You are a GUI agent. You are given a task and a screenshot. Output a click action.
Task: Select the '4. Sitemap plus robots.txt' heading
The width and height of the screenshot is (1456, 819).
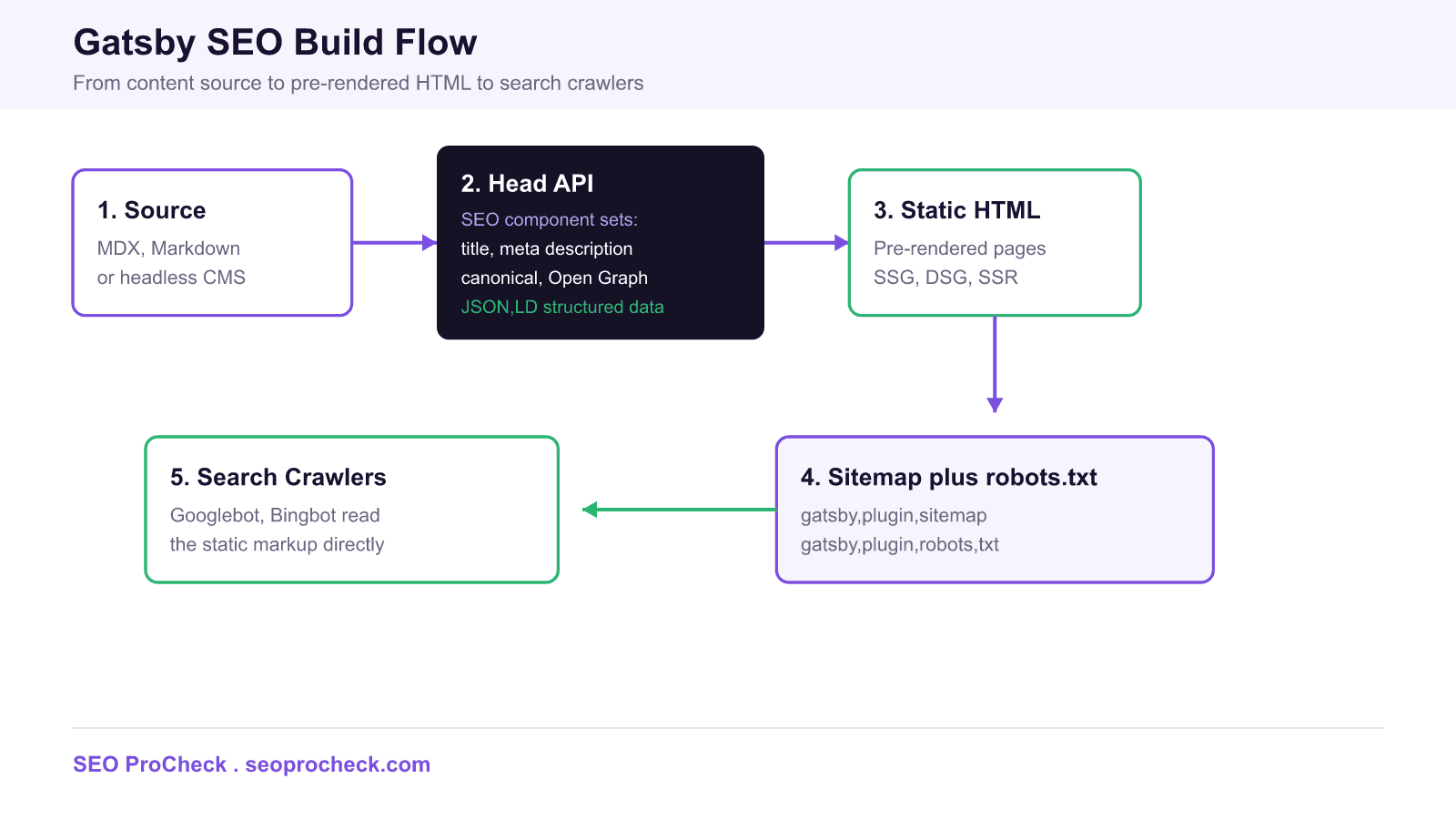tap(949, 478)
